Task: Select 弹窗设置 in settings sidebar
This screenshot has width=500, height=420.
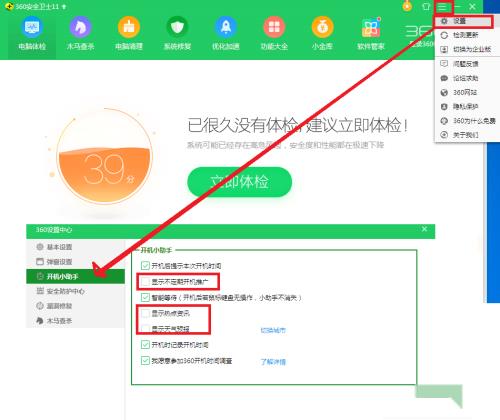Action: (x=76, y=262)
